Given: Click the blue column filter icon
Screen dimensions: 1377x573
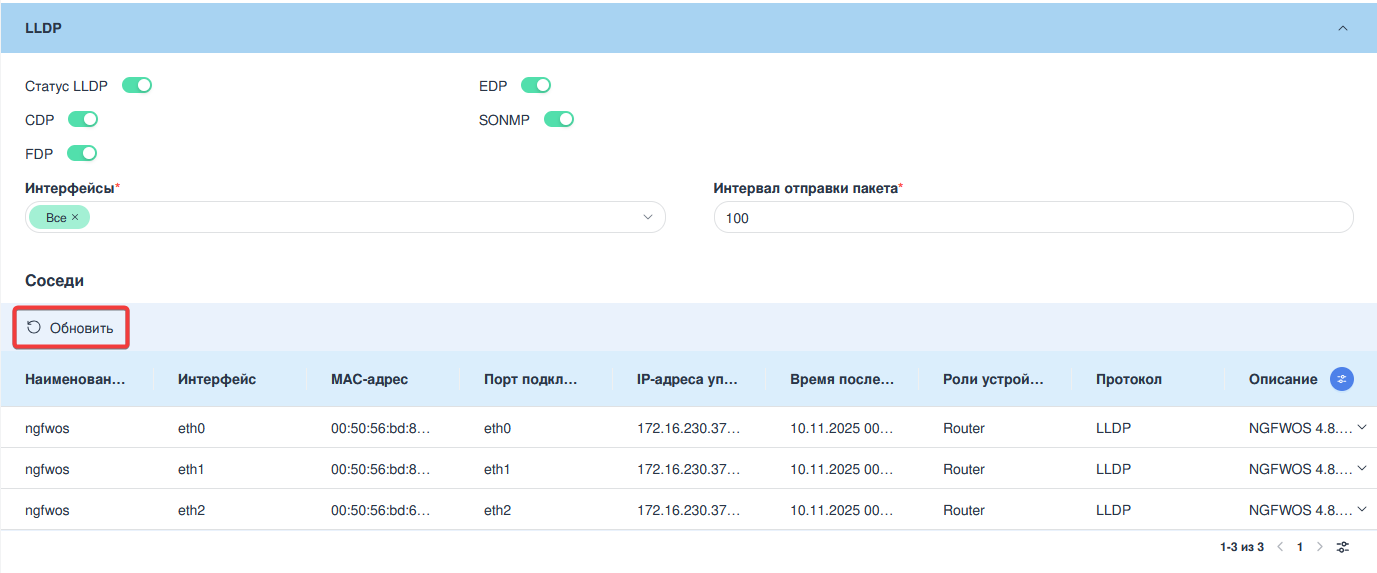Looking at the screenshot, I should 1341,379.
